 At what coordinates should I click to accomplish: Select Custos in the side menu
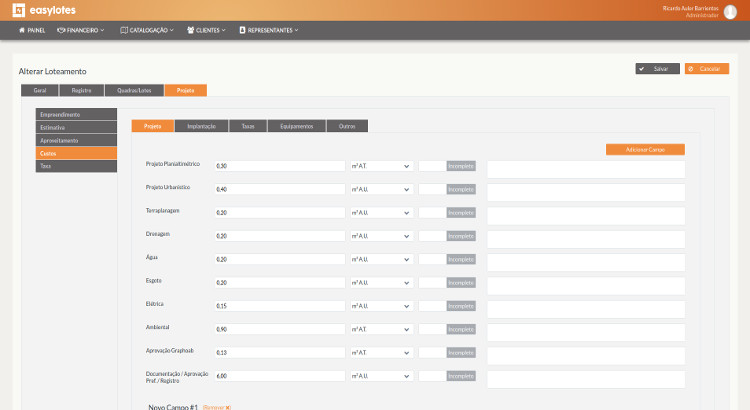coord(76,153)
